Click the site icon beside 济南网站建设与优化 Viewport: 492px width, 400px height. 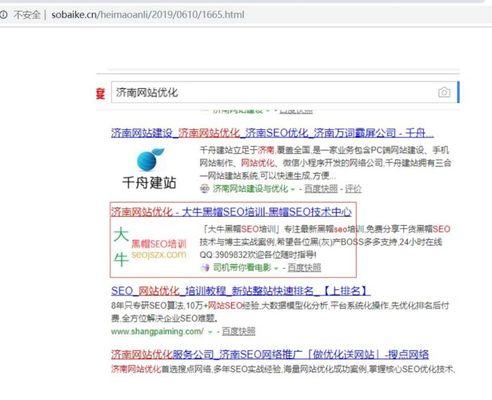tap(204, 189)
